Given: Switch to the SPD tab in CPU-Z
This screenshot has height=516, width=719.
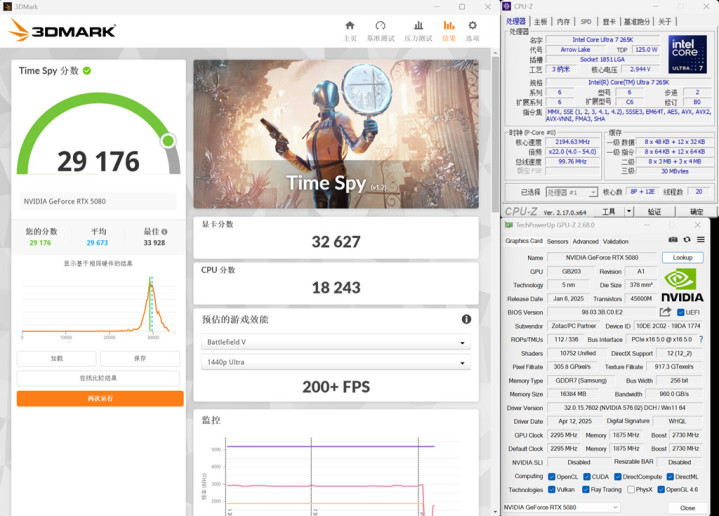Looking at the screenshot, I should pyautogui.click(x=586, y=21).
